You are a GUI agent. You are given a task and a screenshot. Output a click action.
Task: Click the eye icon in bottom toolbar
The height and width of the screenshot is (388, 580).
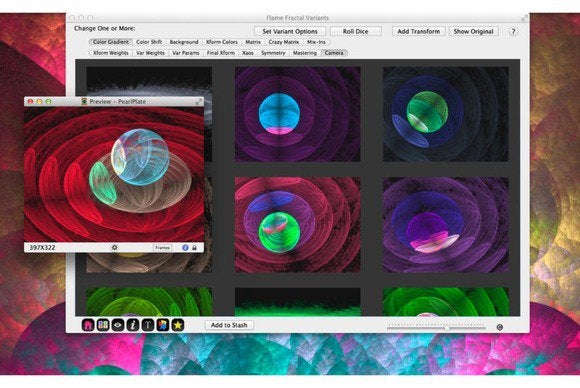pos(118,325)
